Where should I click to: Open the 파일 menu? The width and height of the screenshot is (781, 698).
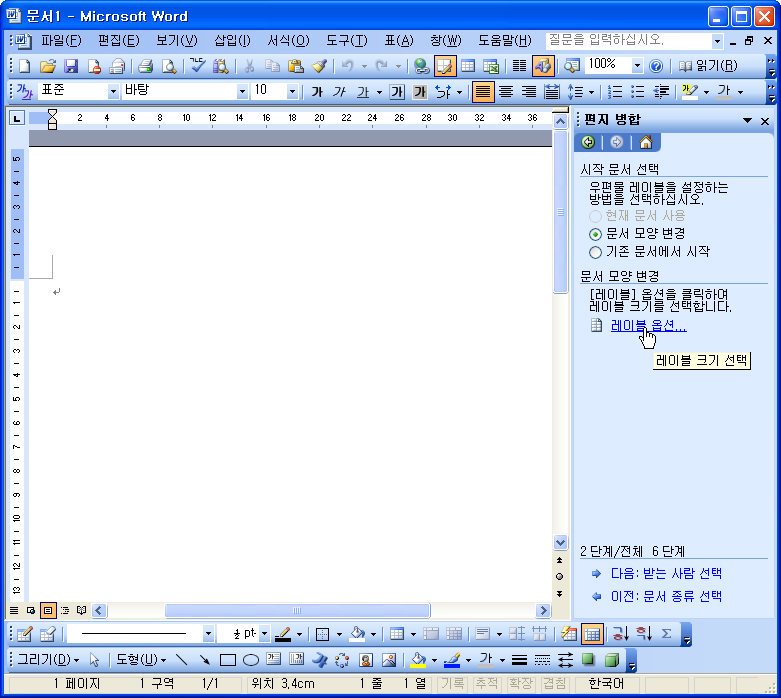[x=61, y=40]
